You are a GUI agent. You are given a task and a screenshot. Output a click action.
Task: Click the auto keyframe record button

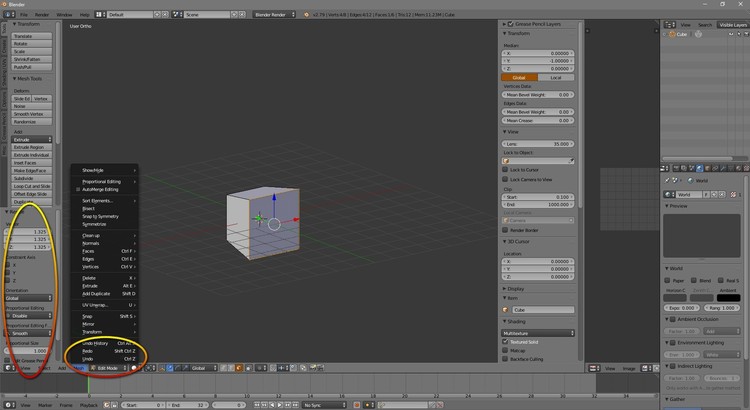[356, 405]
